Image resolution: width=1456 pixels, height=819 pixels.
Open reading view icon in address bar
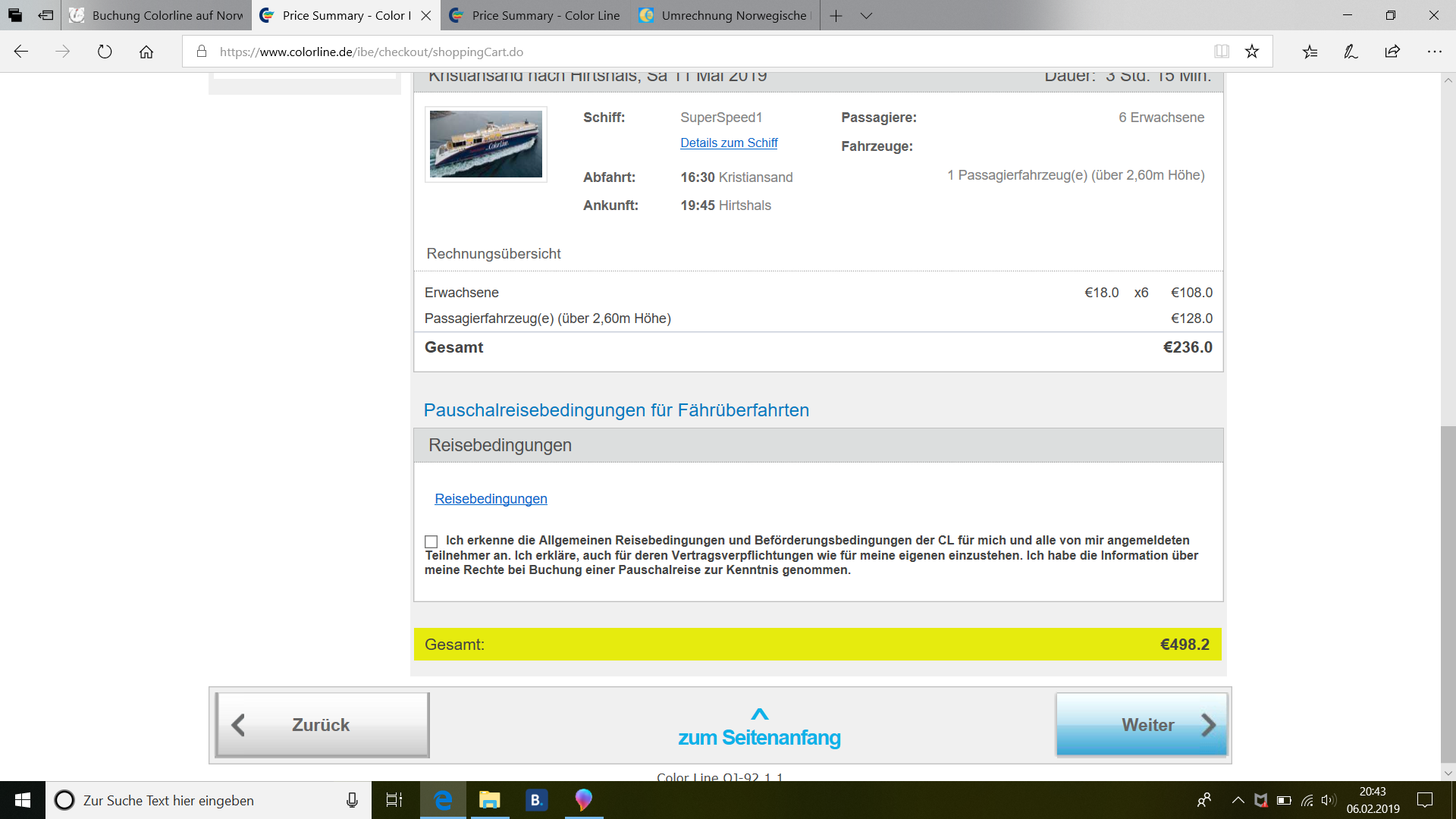click(x=1222, y=52)
